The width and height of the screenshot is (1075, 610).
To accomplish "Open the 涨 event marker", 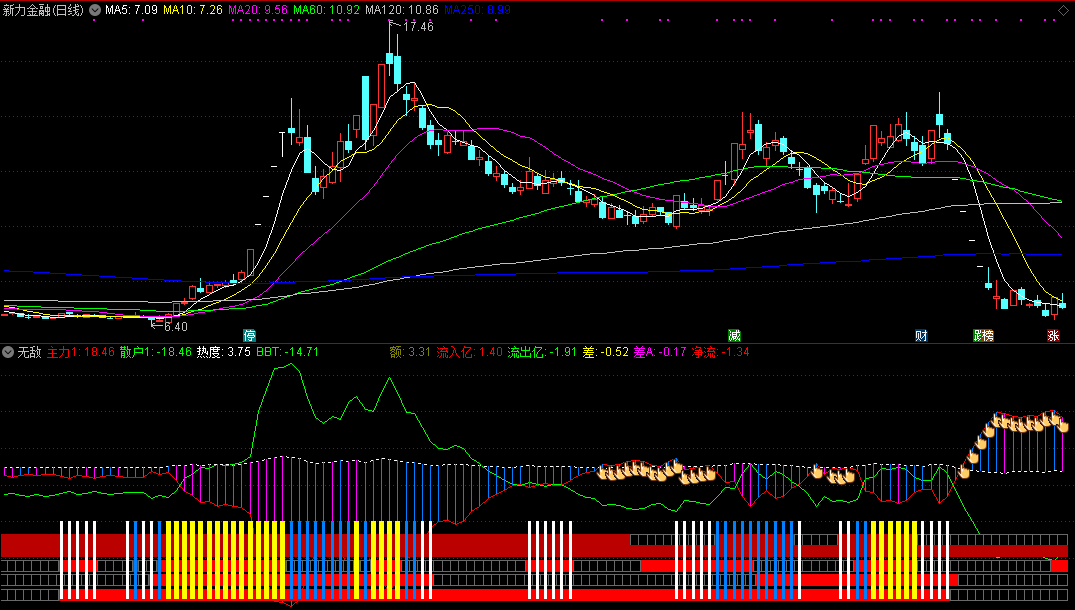I will coord(1053,335).
